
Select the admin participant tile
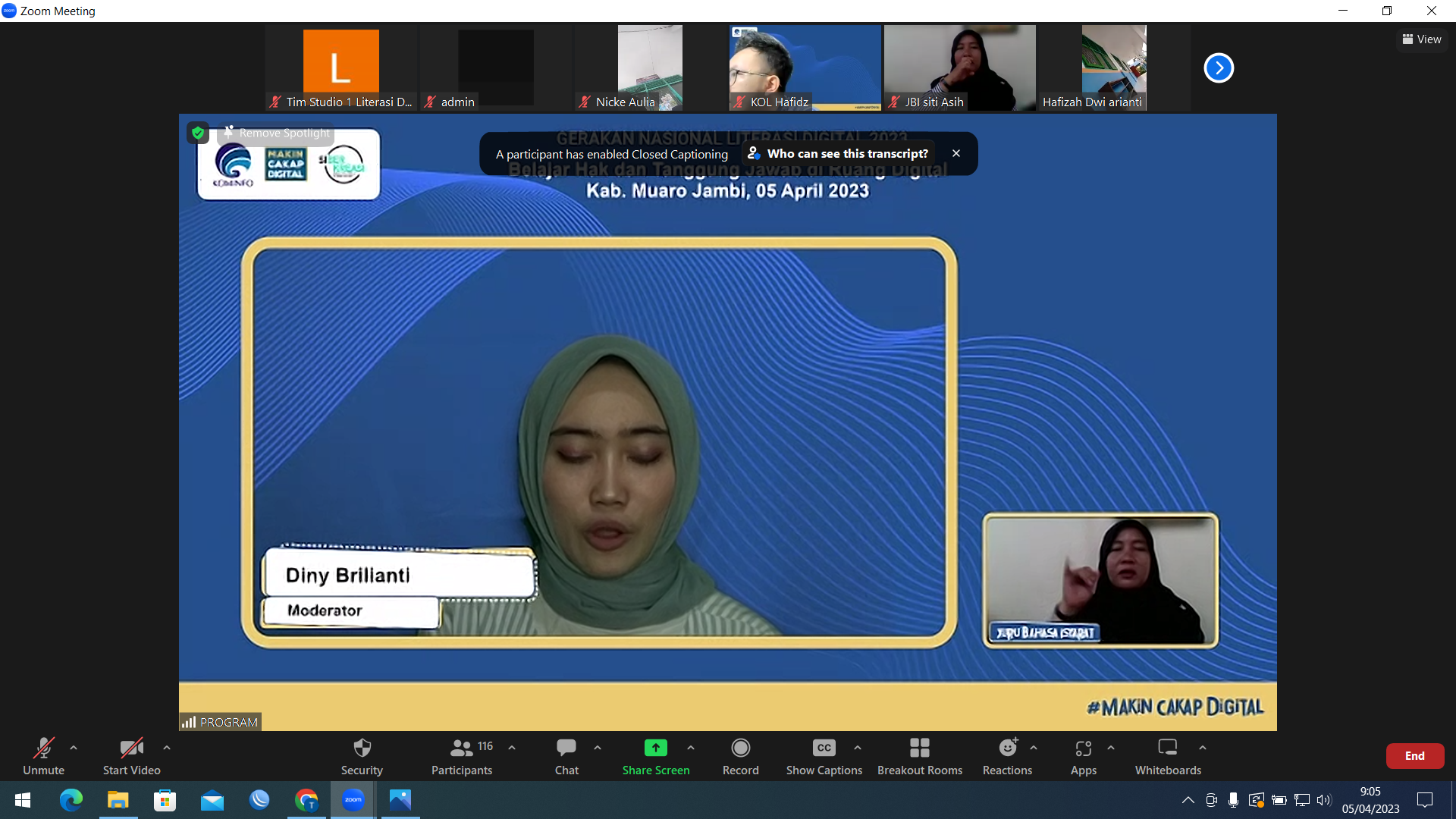[x=496, y=68]
